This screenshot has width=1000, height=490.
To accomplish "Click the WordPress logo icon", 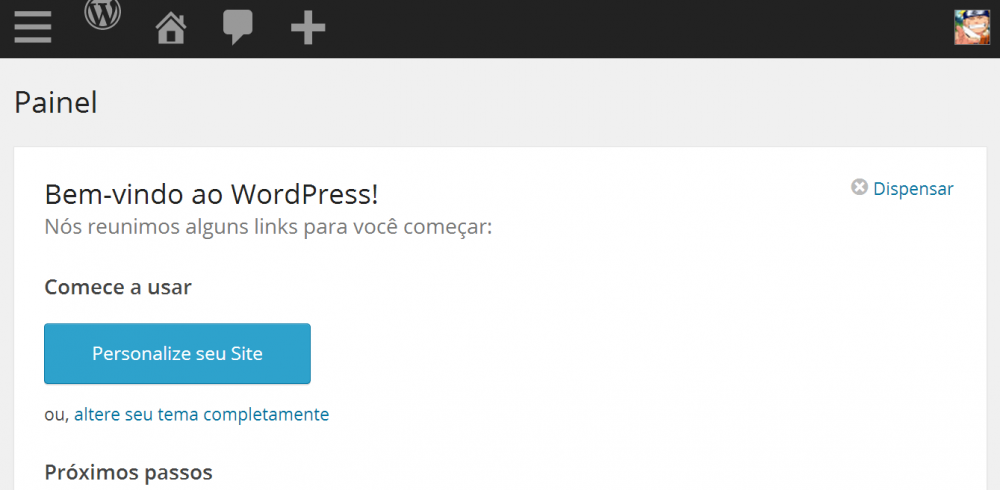I will 103,14.
